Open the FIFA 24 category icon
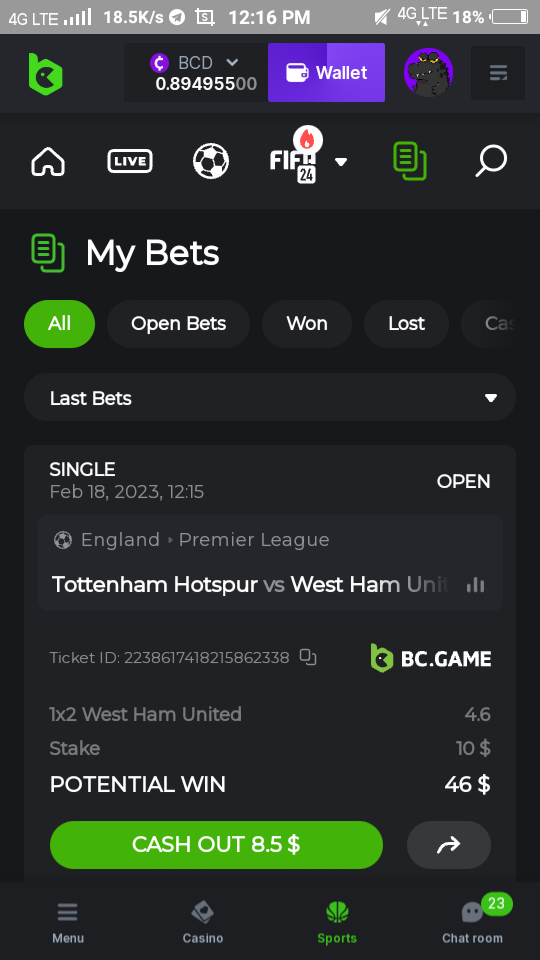The image size is (540, 960). [295, 160]
